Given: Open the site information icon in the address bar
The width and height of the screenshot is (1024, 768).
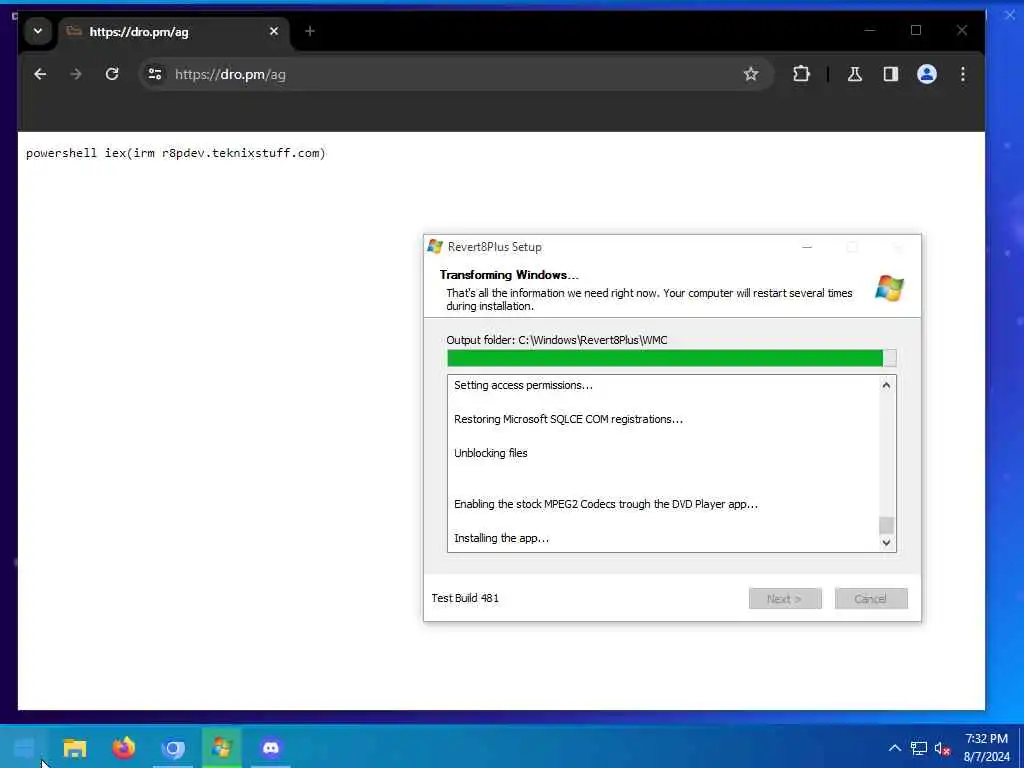Looking at the screenshot, I should pos(155,74).
